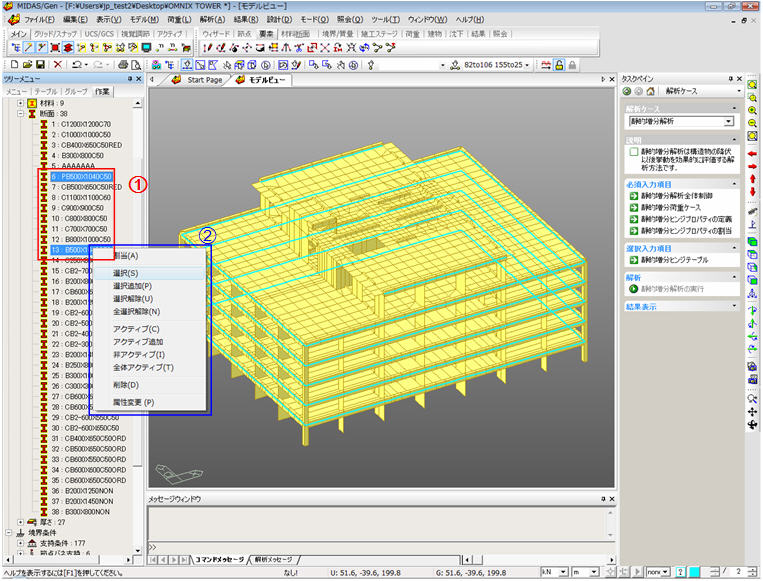Image resolution: width=763 pixels, height=581 pixels.
Task: Open the 82to106 155to25 selection dropdown
Action: coord(527,65)
